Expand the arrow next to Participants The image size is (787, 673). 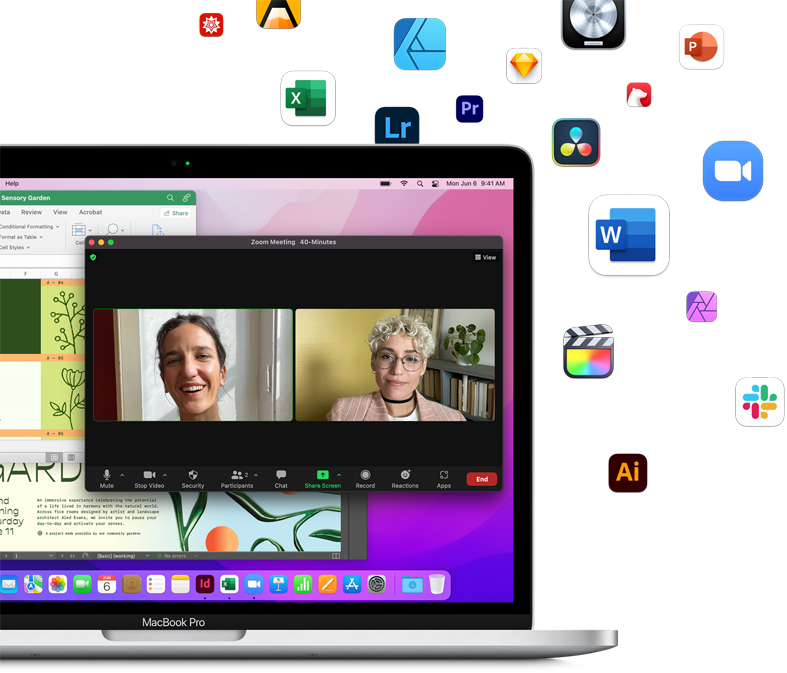[256, 475]
